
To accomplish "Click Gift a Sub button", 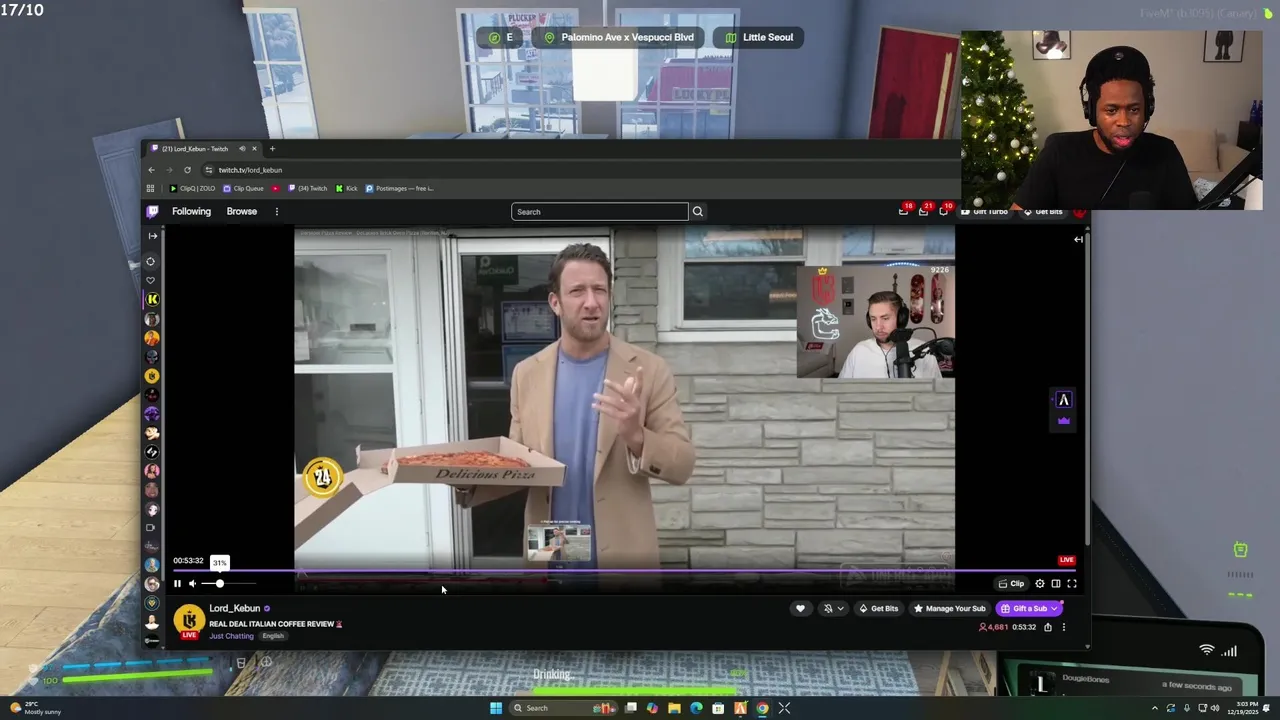I will point(1029,608).
